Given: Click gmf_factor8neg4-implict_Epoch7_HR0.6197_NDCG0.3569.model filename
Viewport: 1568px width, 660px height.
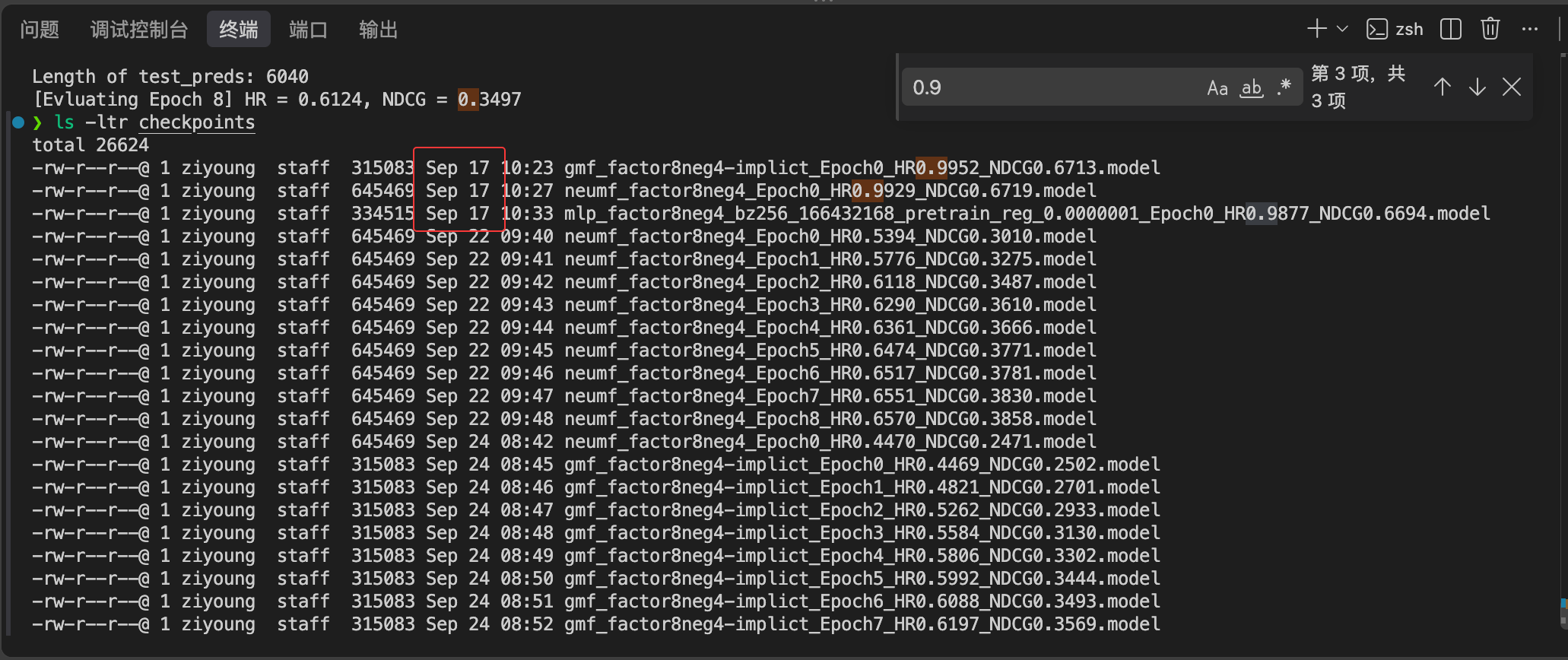Looking at the screenshot, I should pyautogui.click(x=862, y=624).
